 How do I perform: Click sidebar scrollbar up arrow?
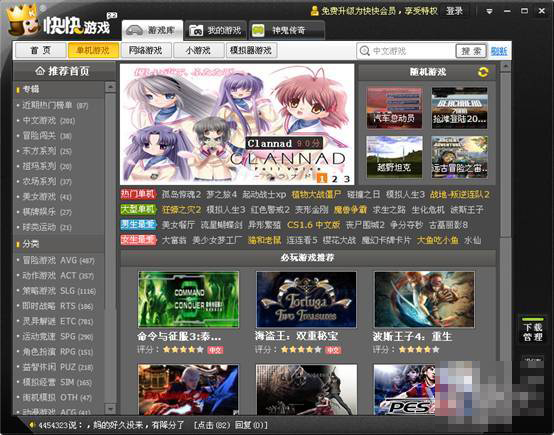tap(110, 87)
